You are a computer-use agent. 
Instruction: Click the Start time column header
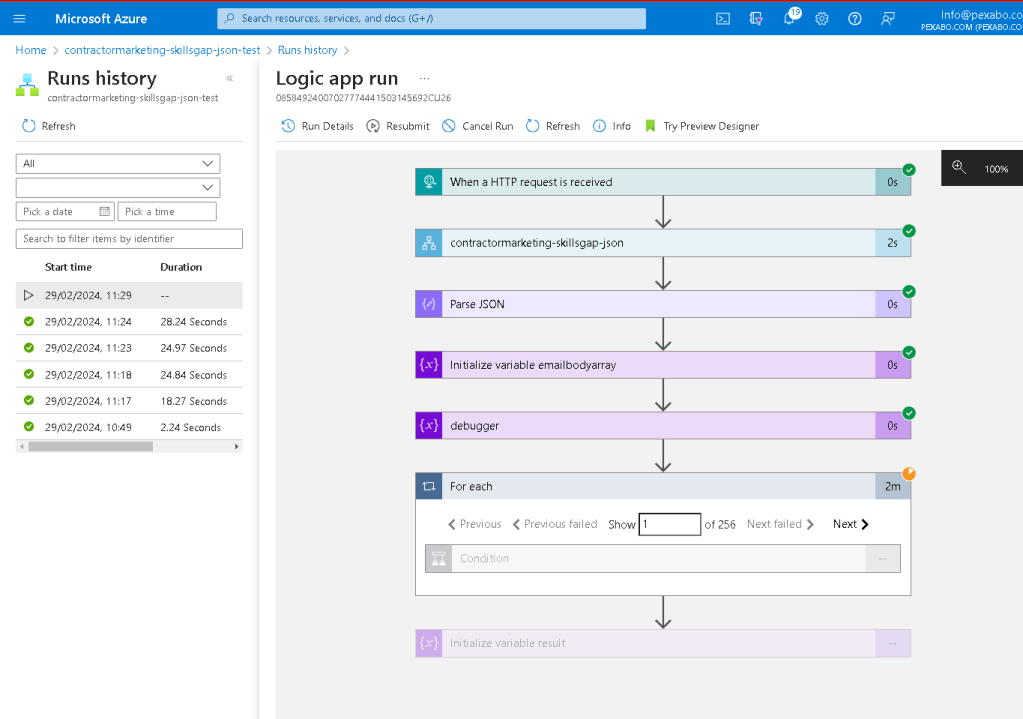pyautogui.click(x=69, y=267)
